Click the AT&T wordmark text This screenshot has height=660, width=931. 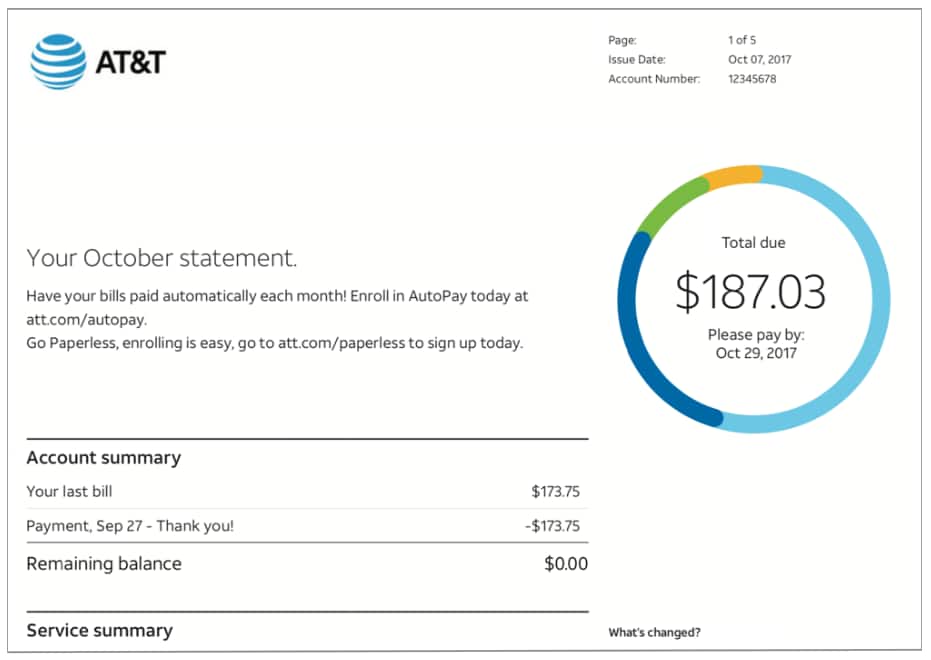tap(130, 62)
